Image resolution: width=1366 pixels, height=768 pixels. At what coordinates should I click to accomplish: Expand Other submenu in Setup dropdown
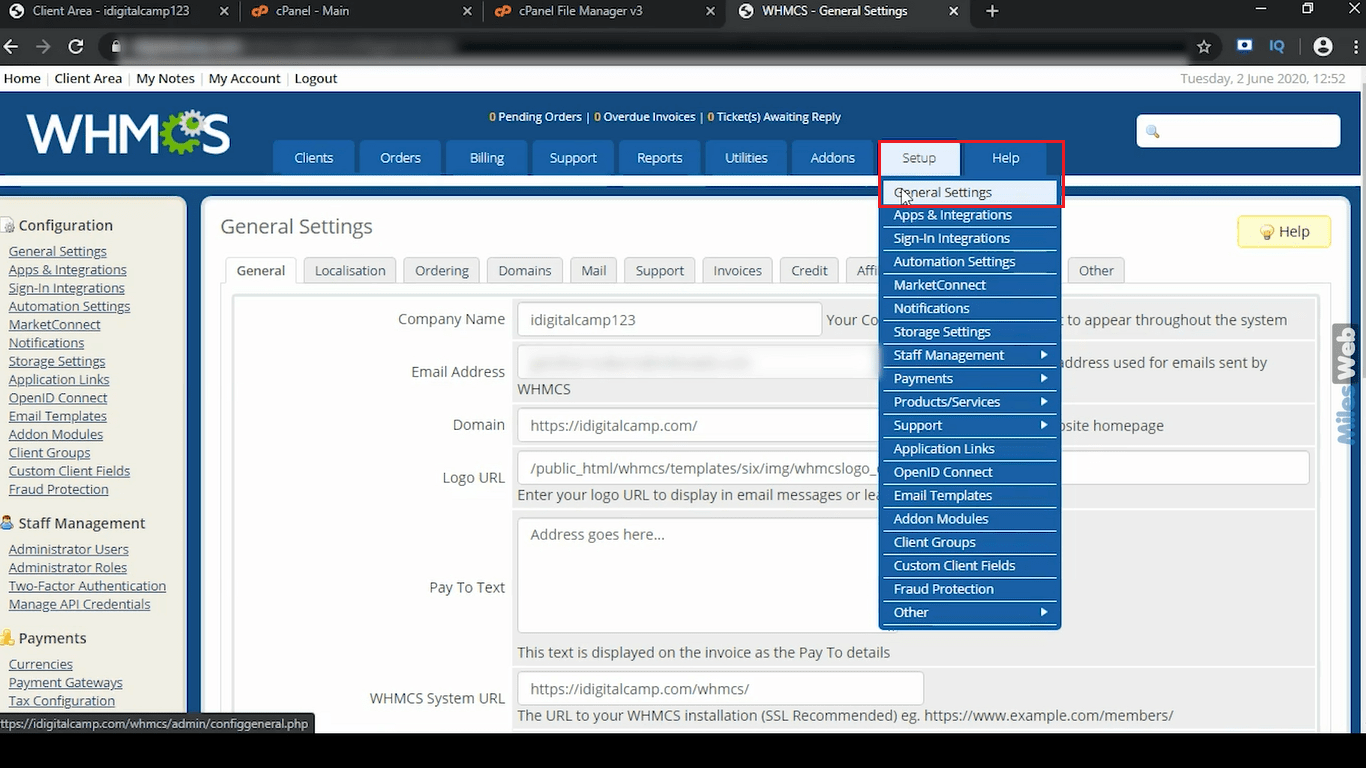point(969,612)
